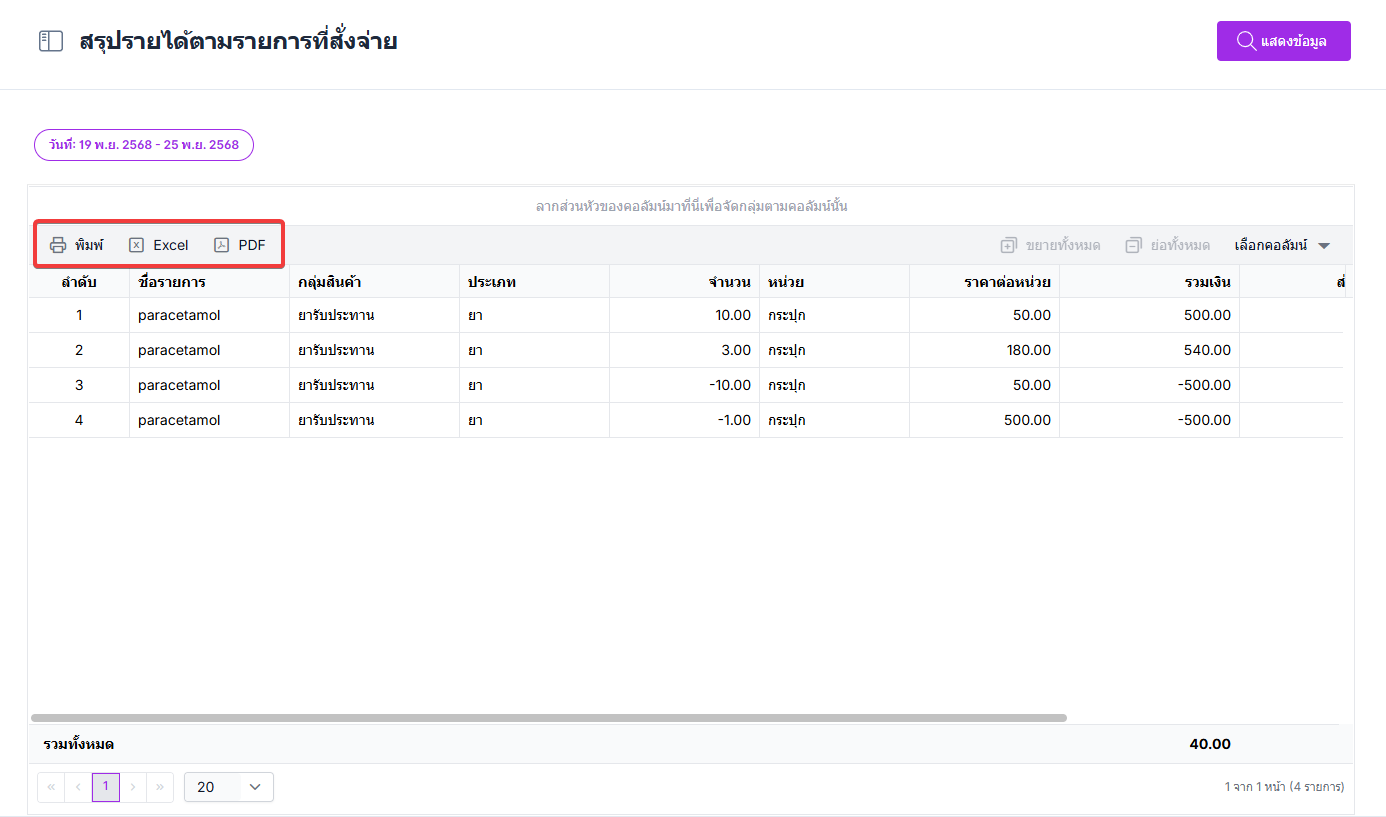This screenshot has height=817, width=1386.
Task: Go to the first page arrow
Action: point(51,787)
